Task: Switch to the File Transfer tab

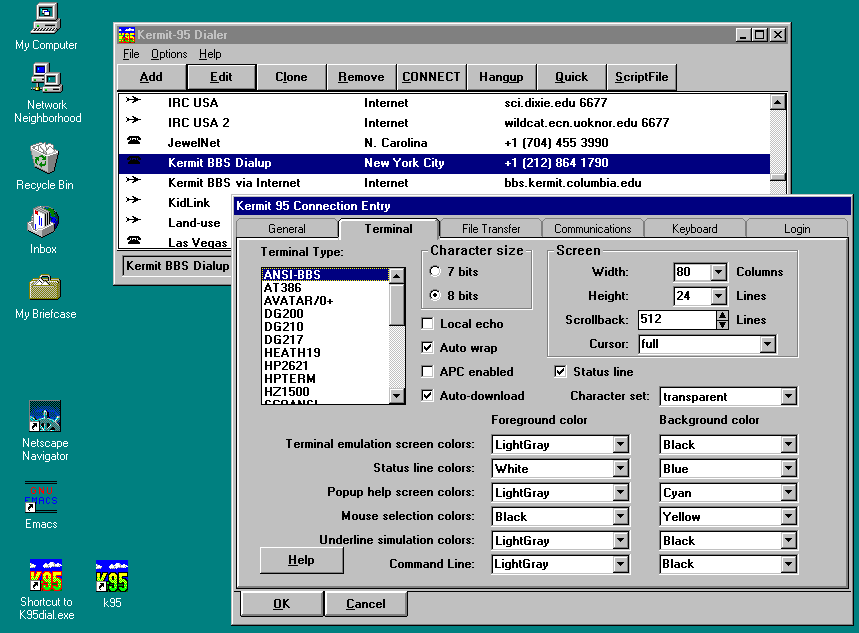Action: point(491,229)
